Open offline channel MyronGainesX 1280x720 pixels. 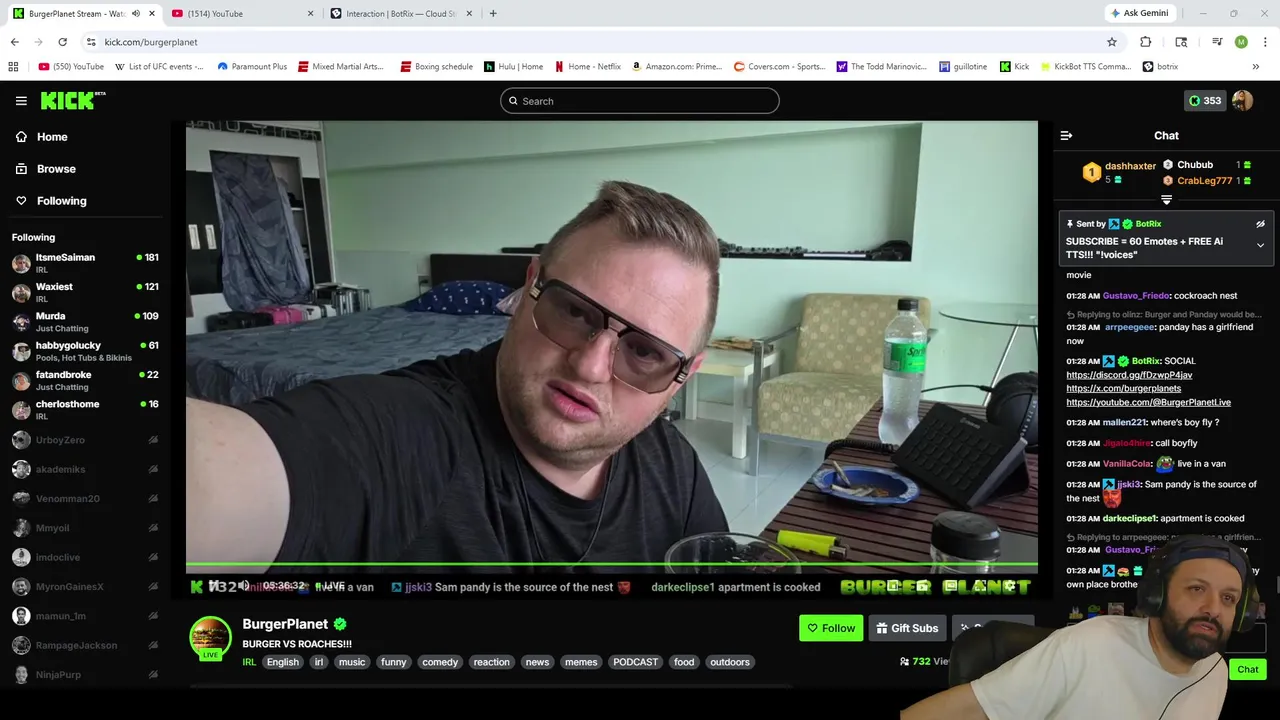pyautogui.click(x=85, y=586)
